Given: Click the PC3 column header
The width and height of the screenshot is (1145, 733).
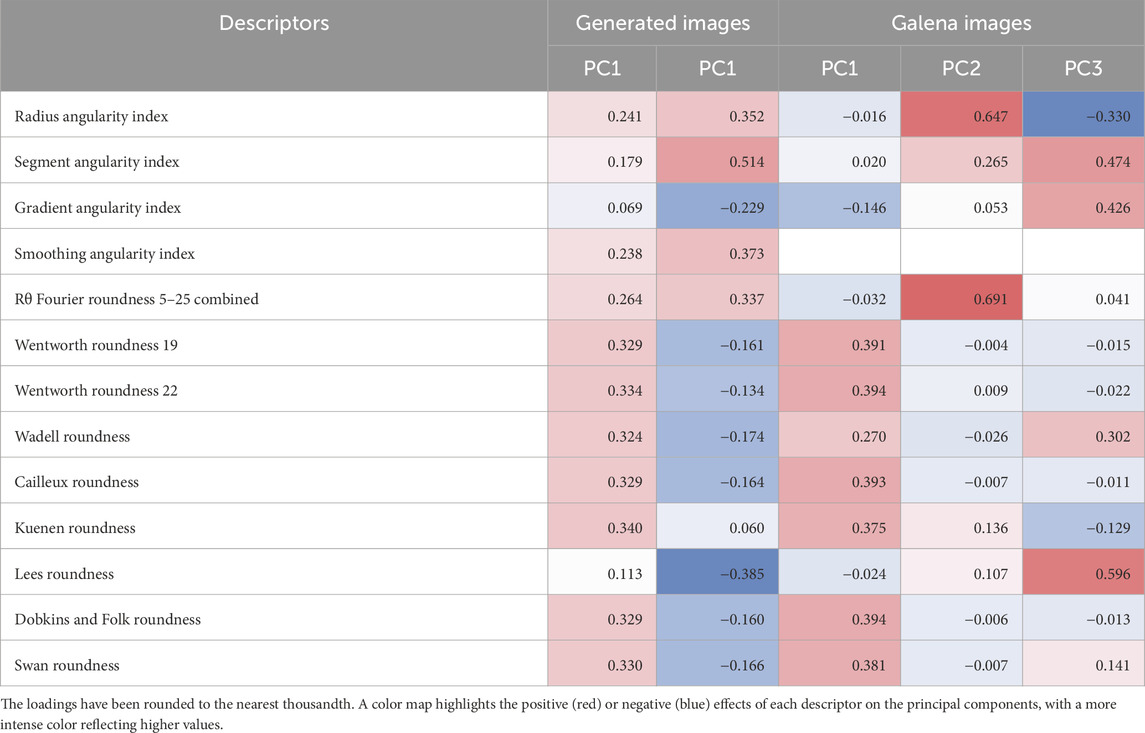Looking at the screenshot, I should [x=1083, y=69].
